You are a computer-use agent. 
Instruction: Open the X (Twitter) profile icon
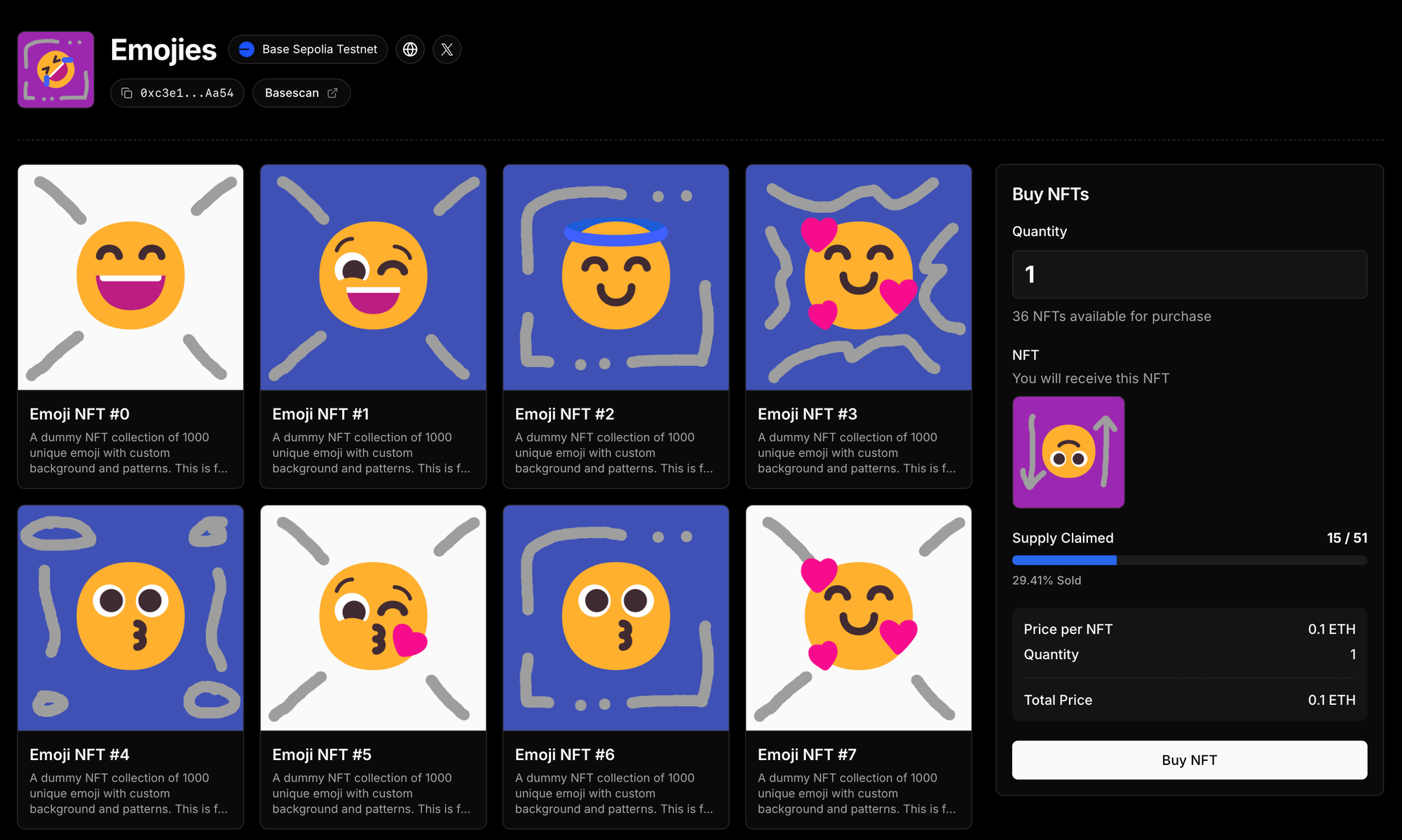pyautogui.click(x=447, y=50)
